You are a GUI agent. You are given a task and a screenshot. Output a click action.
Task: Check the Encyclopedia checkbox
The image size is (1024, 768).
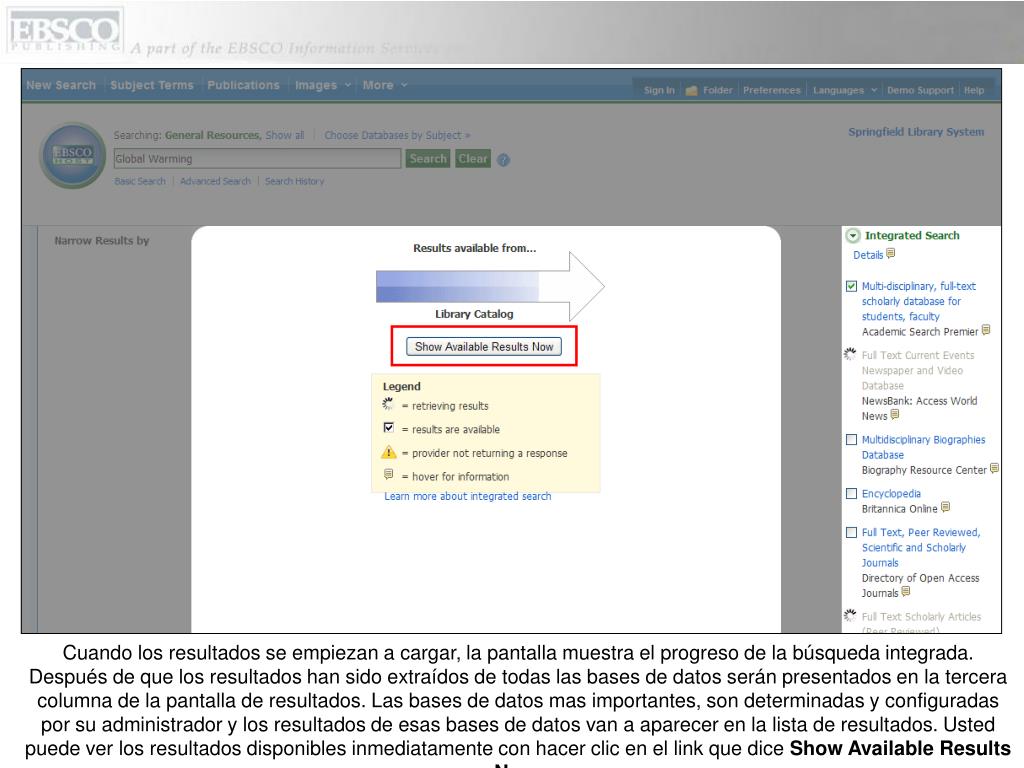point(852,494)
